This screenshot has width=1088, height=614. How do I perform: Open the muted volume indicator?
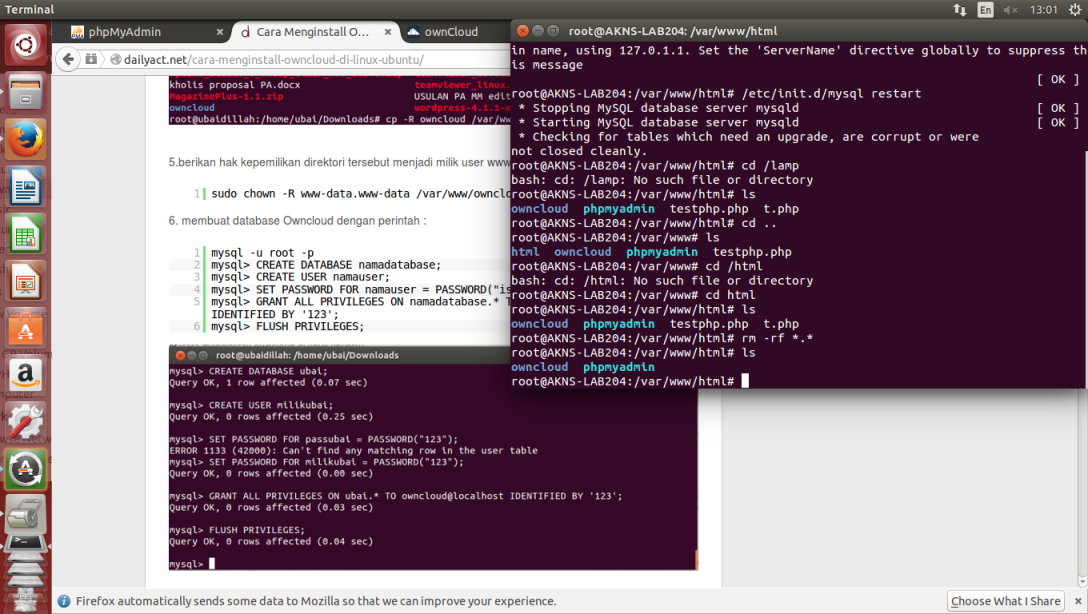coord(1010,9)
